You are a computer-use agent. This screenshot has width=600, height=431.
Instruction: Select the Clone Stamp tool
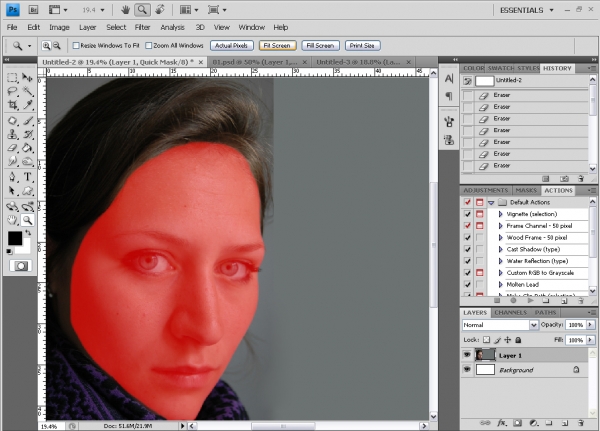coord(12,134)
